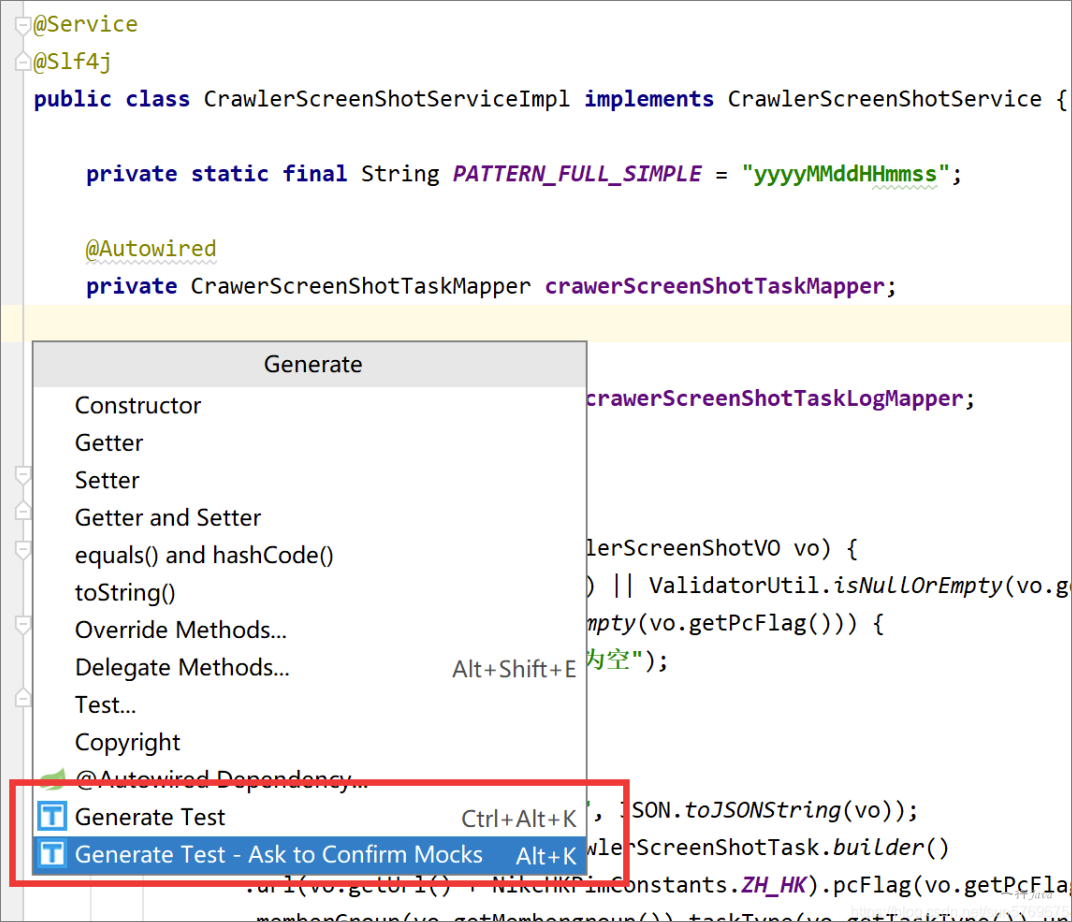Click CrawerScreenShotTaskMapper type name
This screenshot has width=1072, height=922.
(360, 286)
